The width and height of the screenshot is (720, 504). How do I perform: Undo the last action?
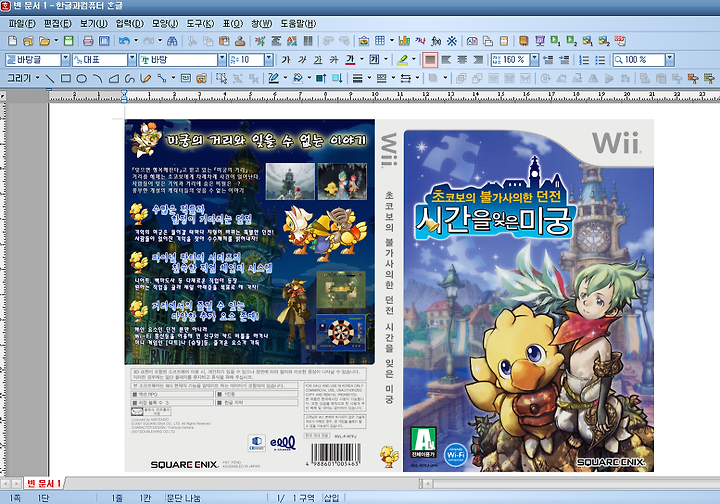pyautogui.click(x=124, y=41)
